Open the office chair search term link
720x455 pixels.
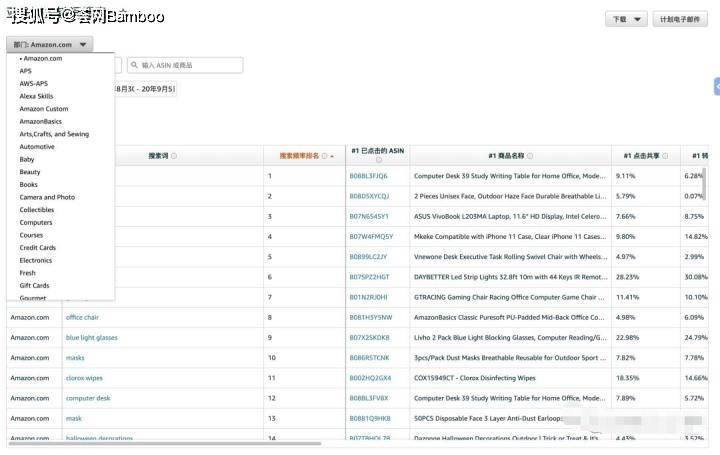82,317
